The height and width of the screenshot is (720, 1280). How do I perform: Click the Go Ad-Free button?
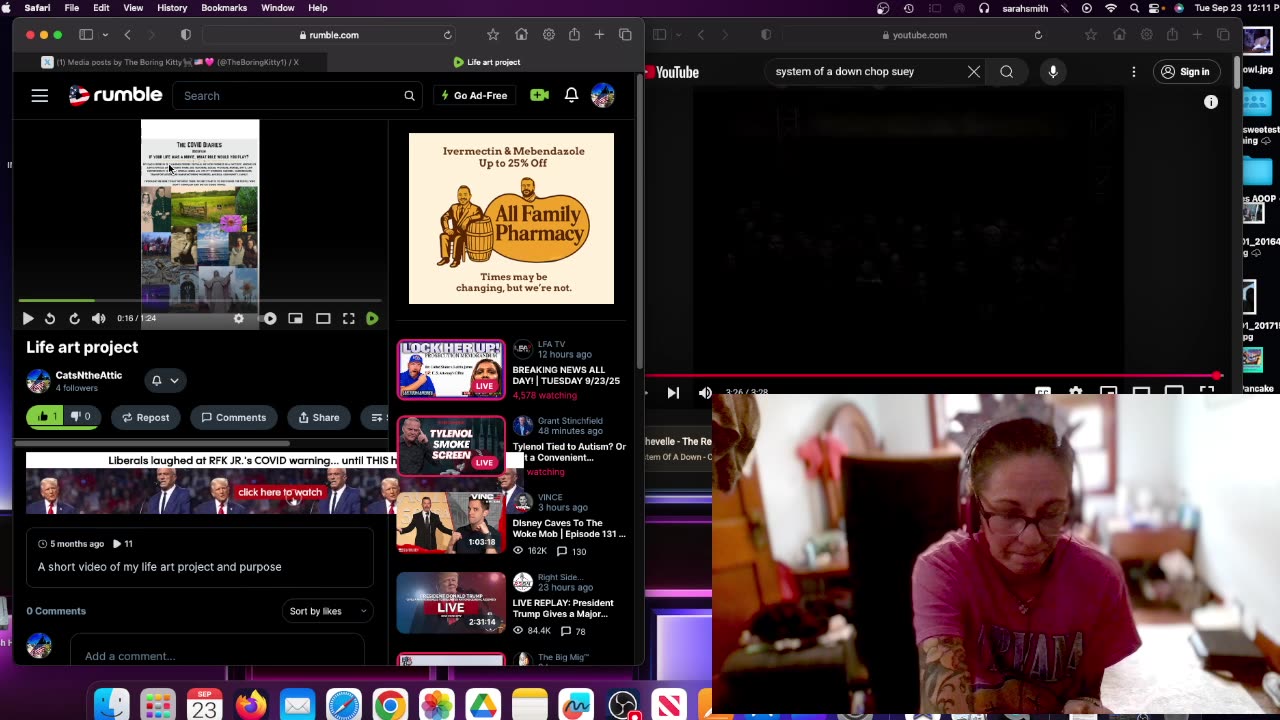[474, 96]
